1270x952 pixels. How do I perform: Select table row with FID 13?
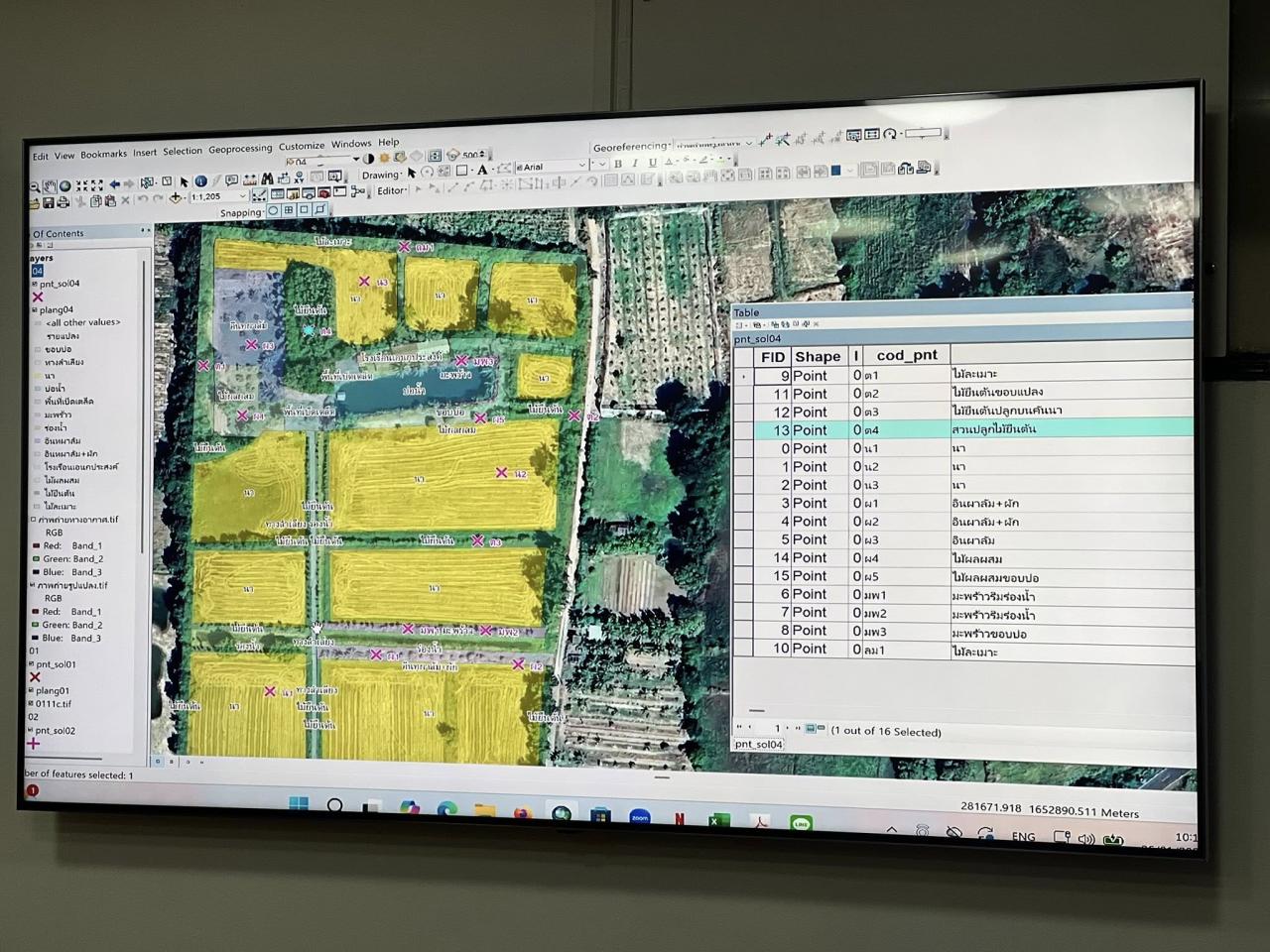click(962, 429)
